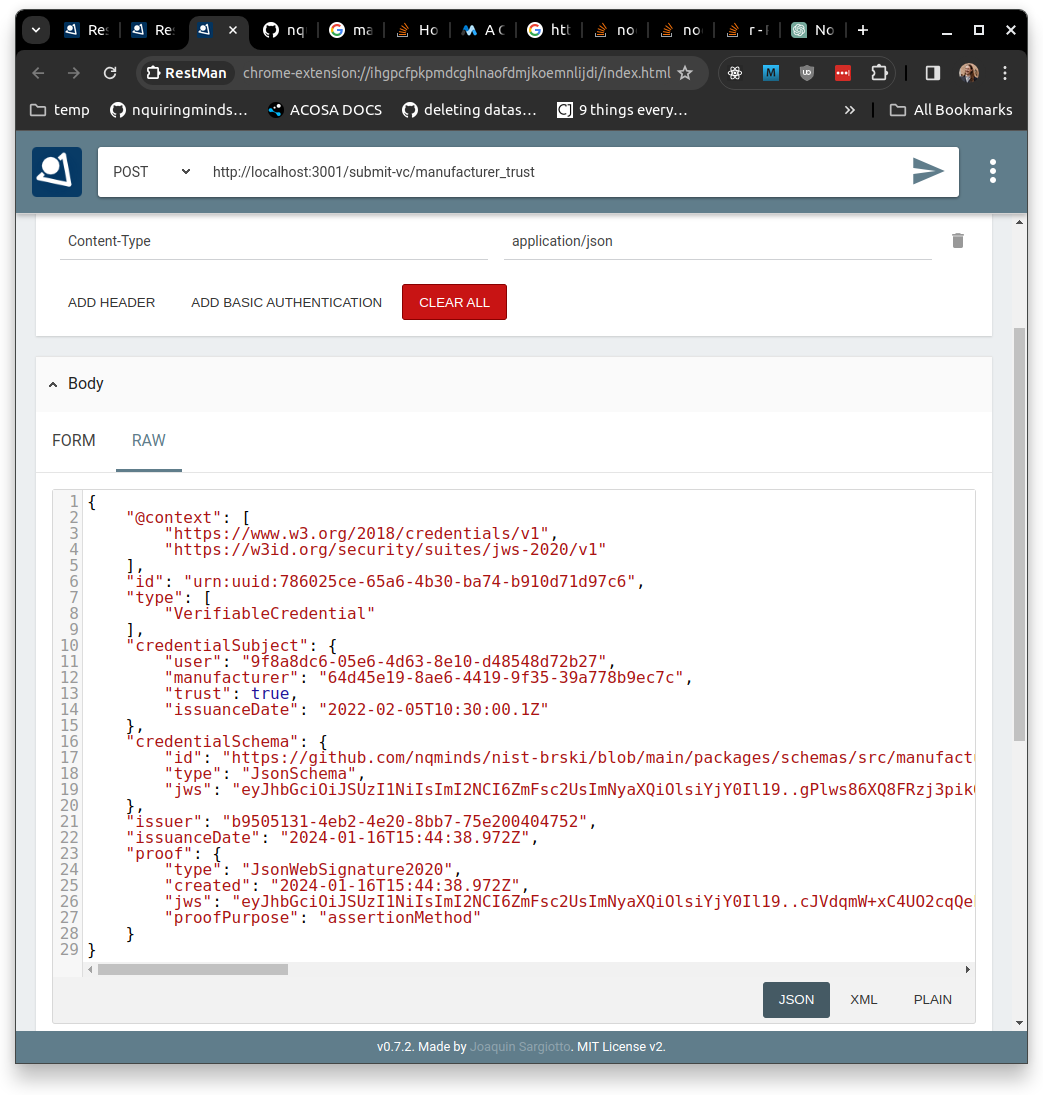Open the tab search dropdown arrow
1043x1095 pixels.
(x=36, y=30)
